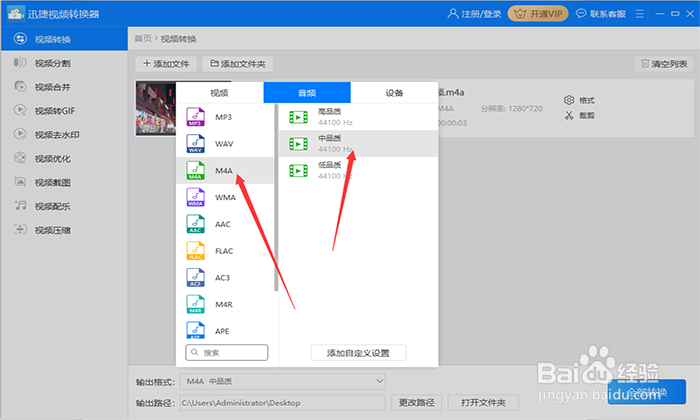Open 视频转换 in the sidebar
This screenshot has height=420, width=700.
coord(64,39)
